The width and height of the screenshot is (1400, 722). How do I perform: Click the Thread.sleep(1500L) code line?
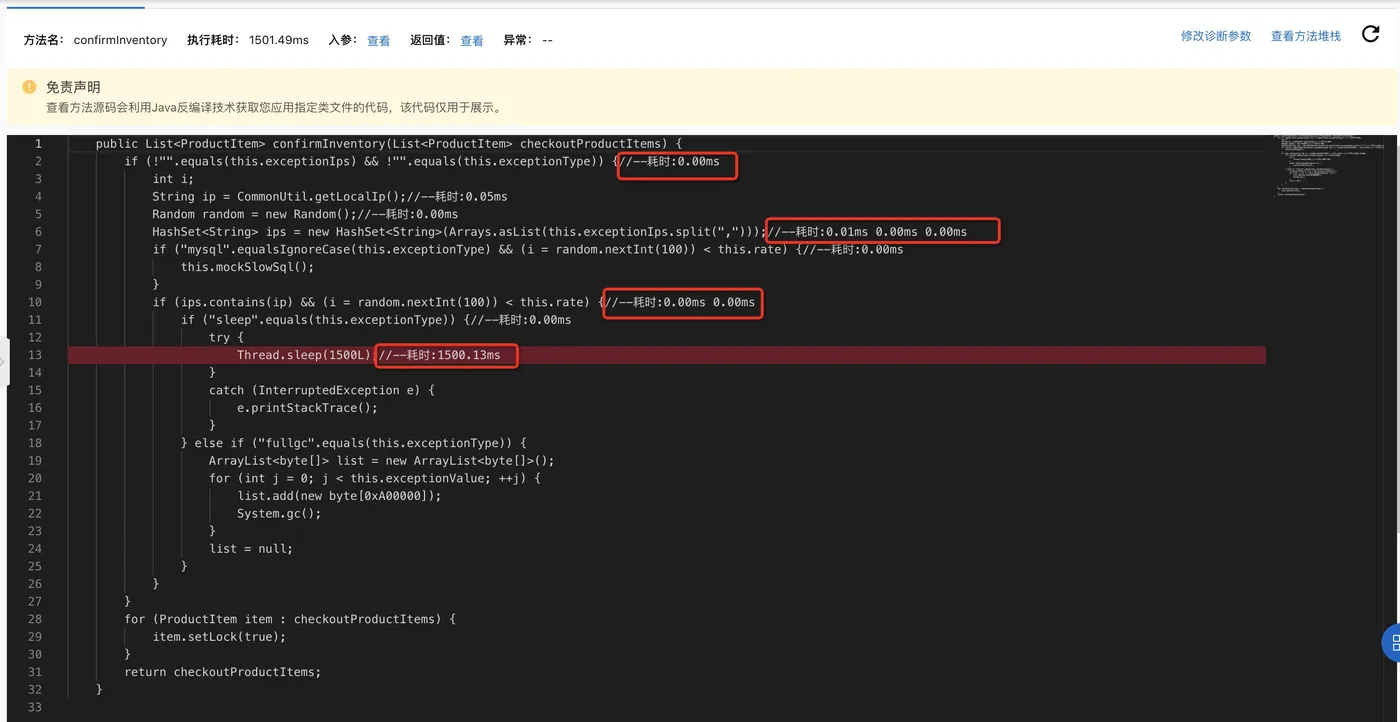(305, 355)
